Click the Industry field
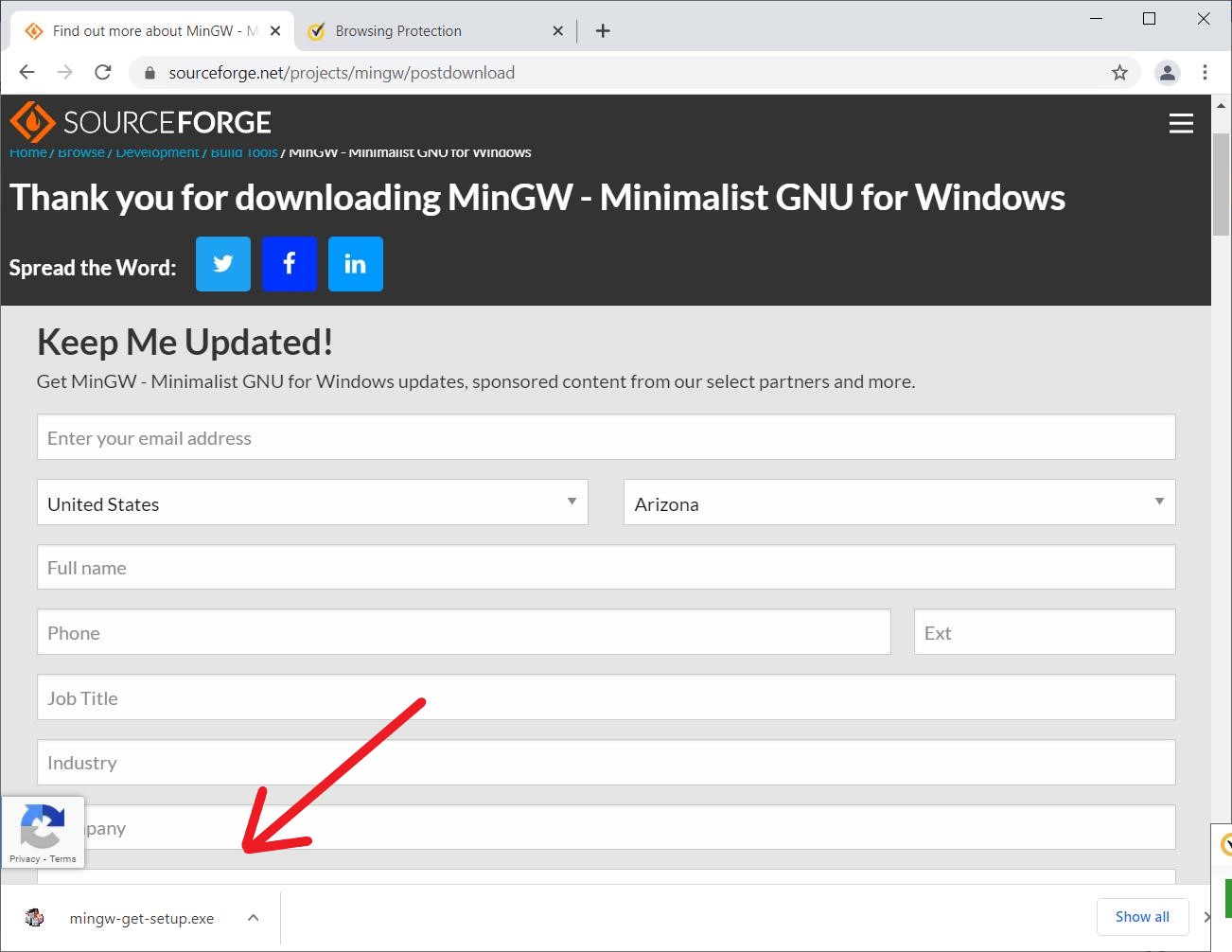Image resolution: width=1232 pixels, height=952 pixels. click(606, 763)
